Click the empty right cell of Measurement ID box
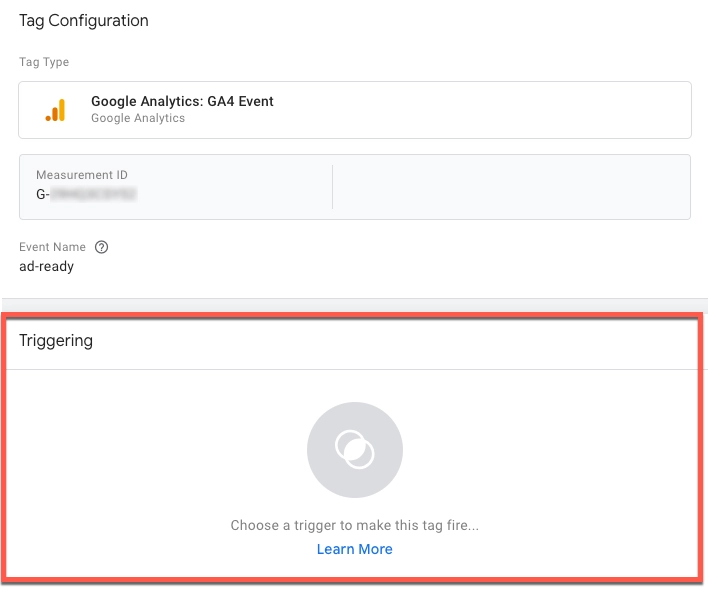 (510, 186)
